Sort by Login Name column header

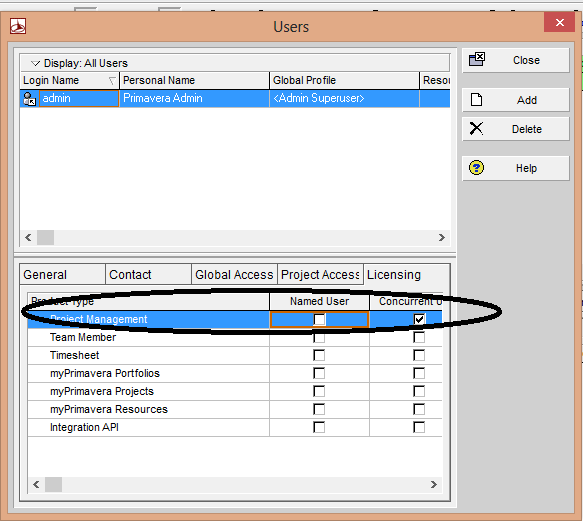pyautogui.click(x=70, y=80)
